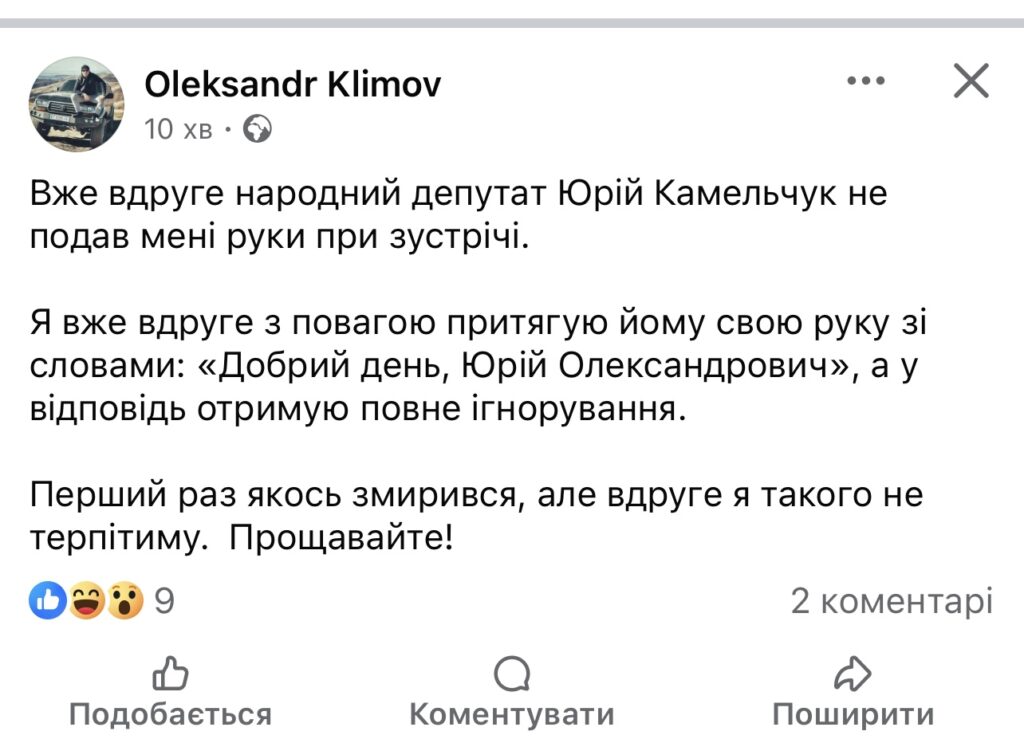
Task: Open the three-dots post options menu
Action: 866,82
